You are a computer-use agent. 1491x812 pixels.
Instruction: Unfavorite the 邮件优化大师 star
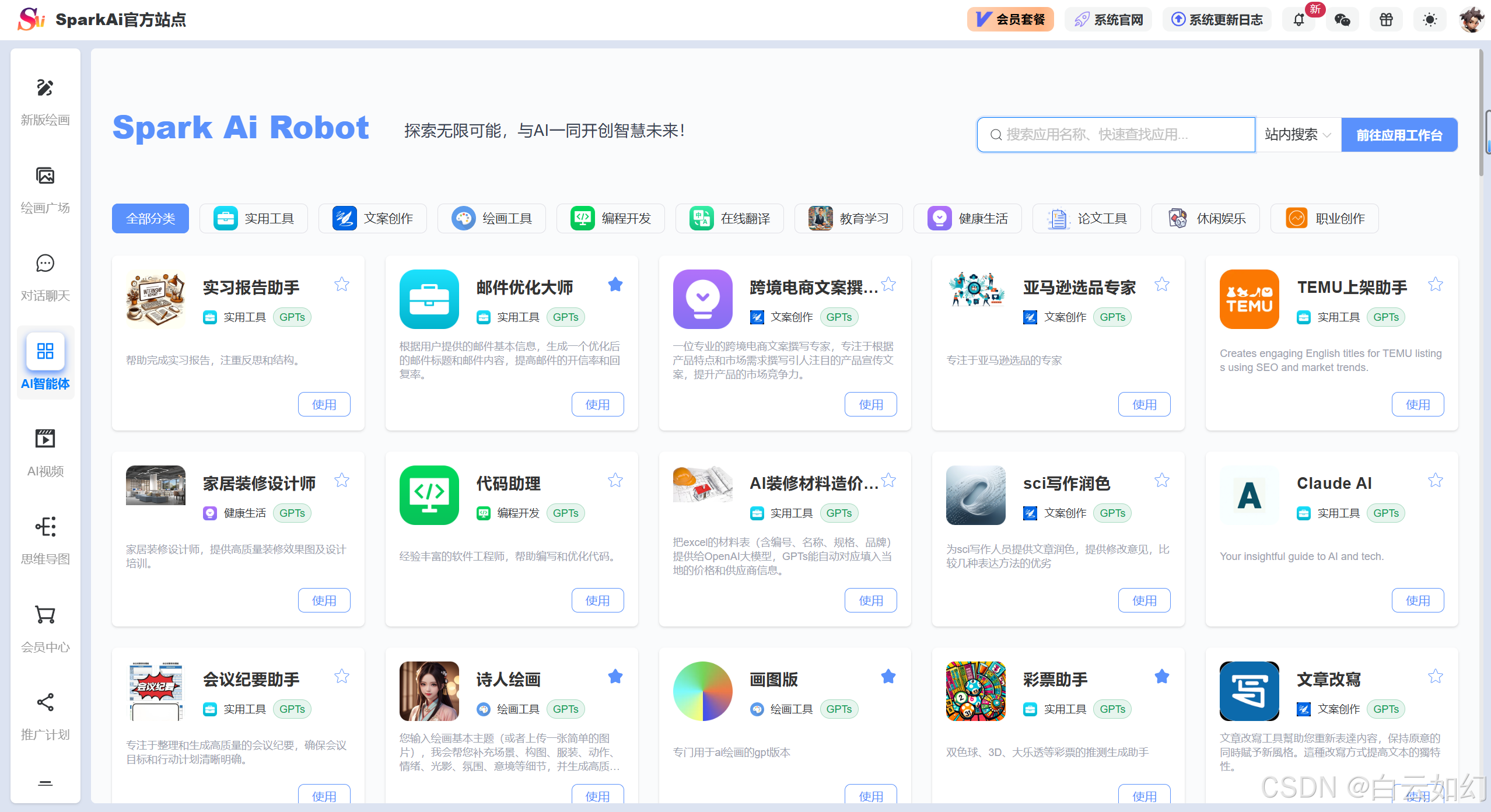tap(615, 285)
